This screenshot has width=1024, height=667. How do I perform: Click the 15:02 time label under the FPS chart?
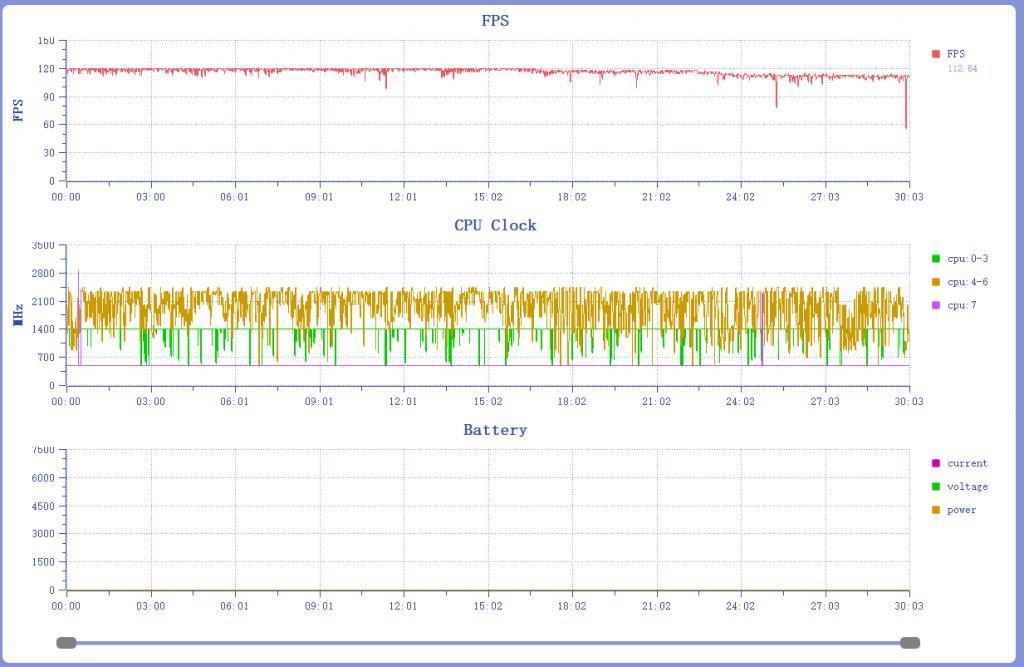coord(488,197)
